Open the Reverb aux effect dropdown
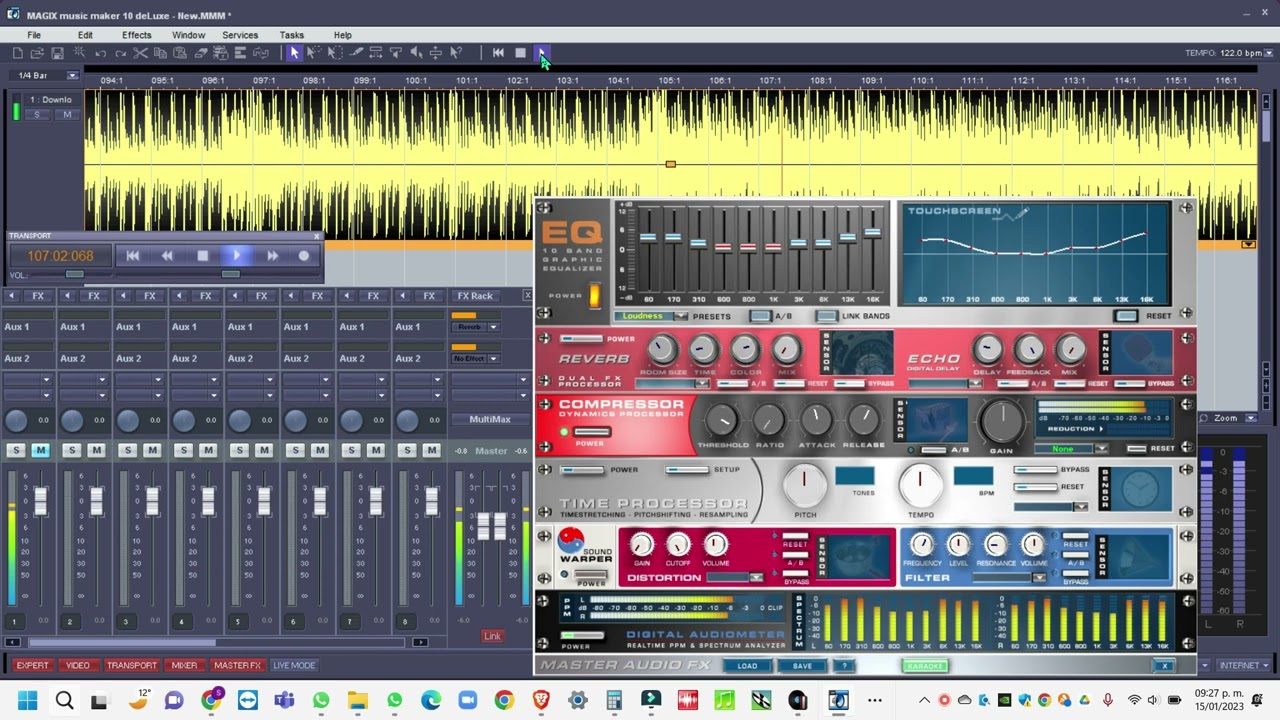Image resolution: width=1280 pixels, height=720 pixels. click(x=493, y=327)
